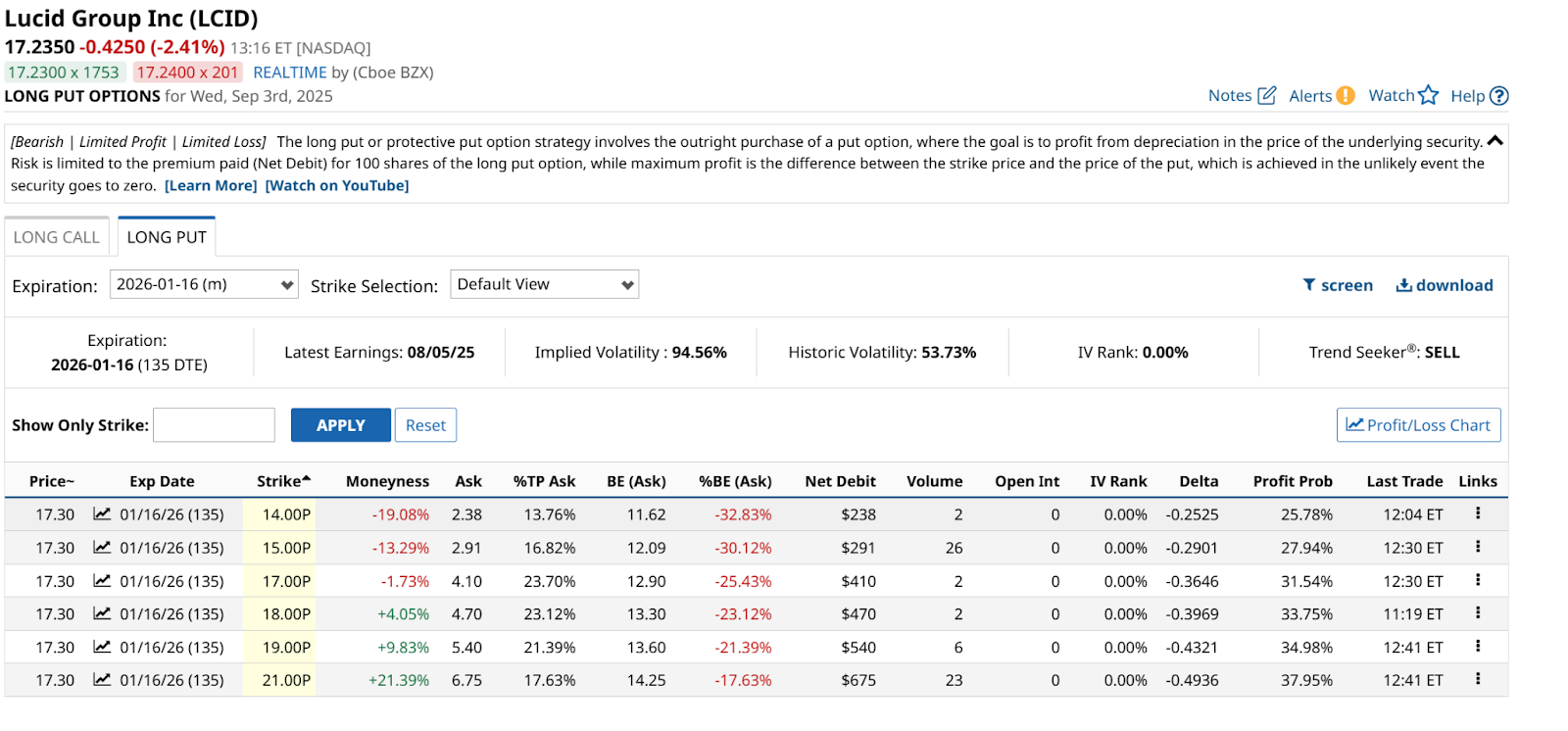Screen dimensions: 1568x731
Task: Sort by the %BE (Ask) column header
Action: pos(735,481)
